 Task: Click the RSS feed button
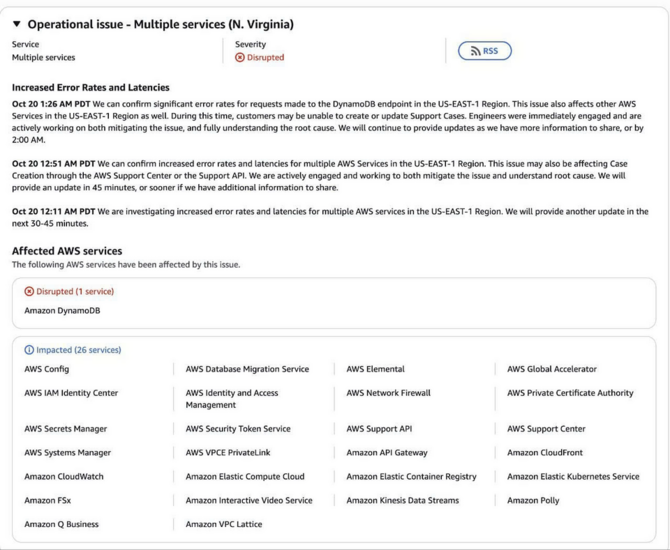484,51
